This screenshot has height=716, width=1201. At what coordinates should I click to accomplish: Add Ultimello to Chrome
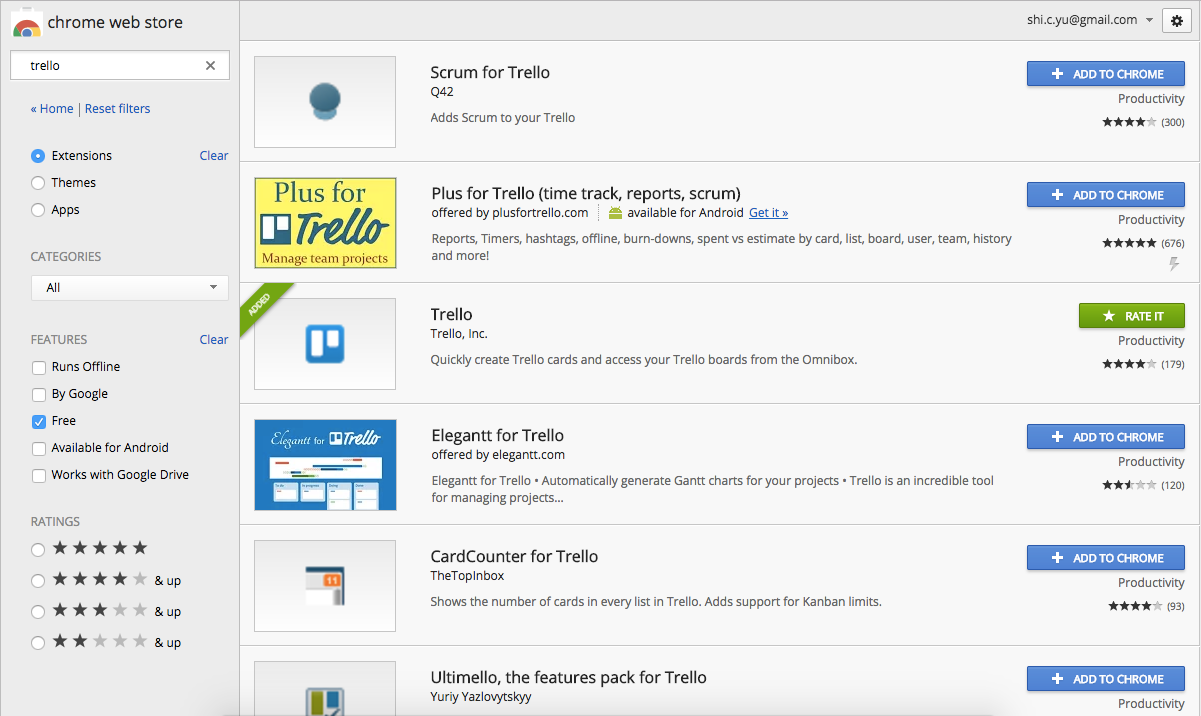(1106, 679)
